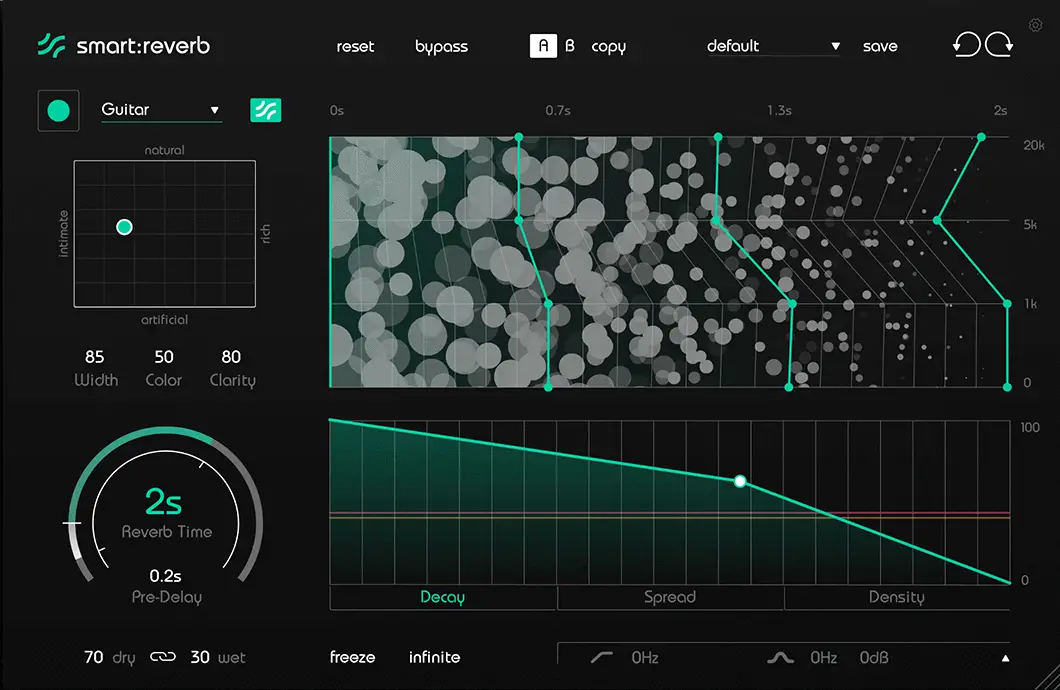Toggle the infinite button
The height and width of the screenshot is (690, 1060).
tap(434, 657)
